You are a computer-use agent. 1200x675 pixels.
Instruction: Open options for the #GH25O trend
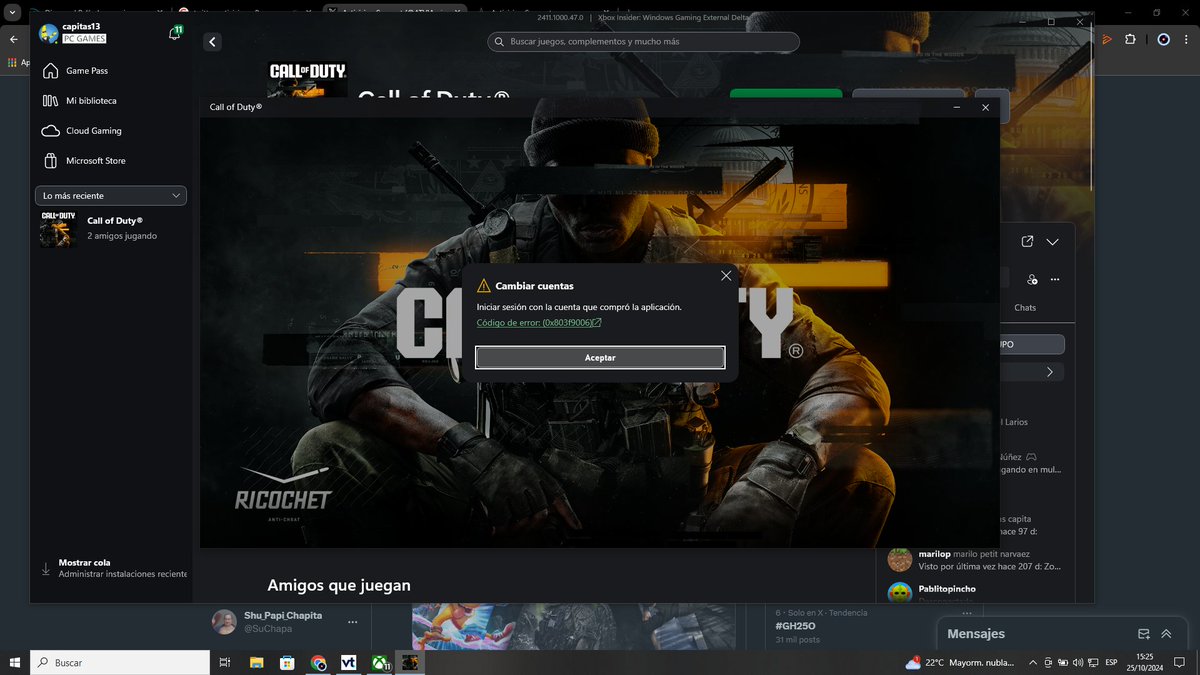click(966, 613)
